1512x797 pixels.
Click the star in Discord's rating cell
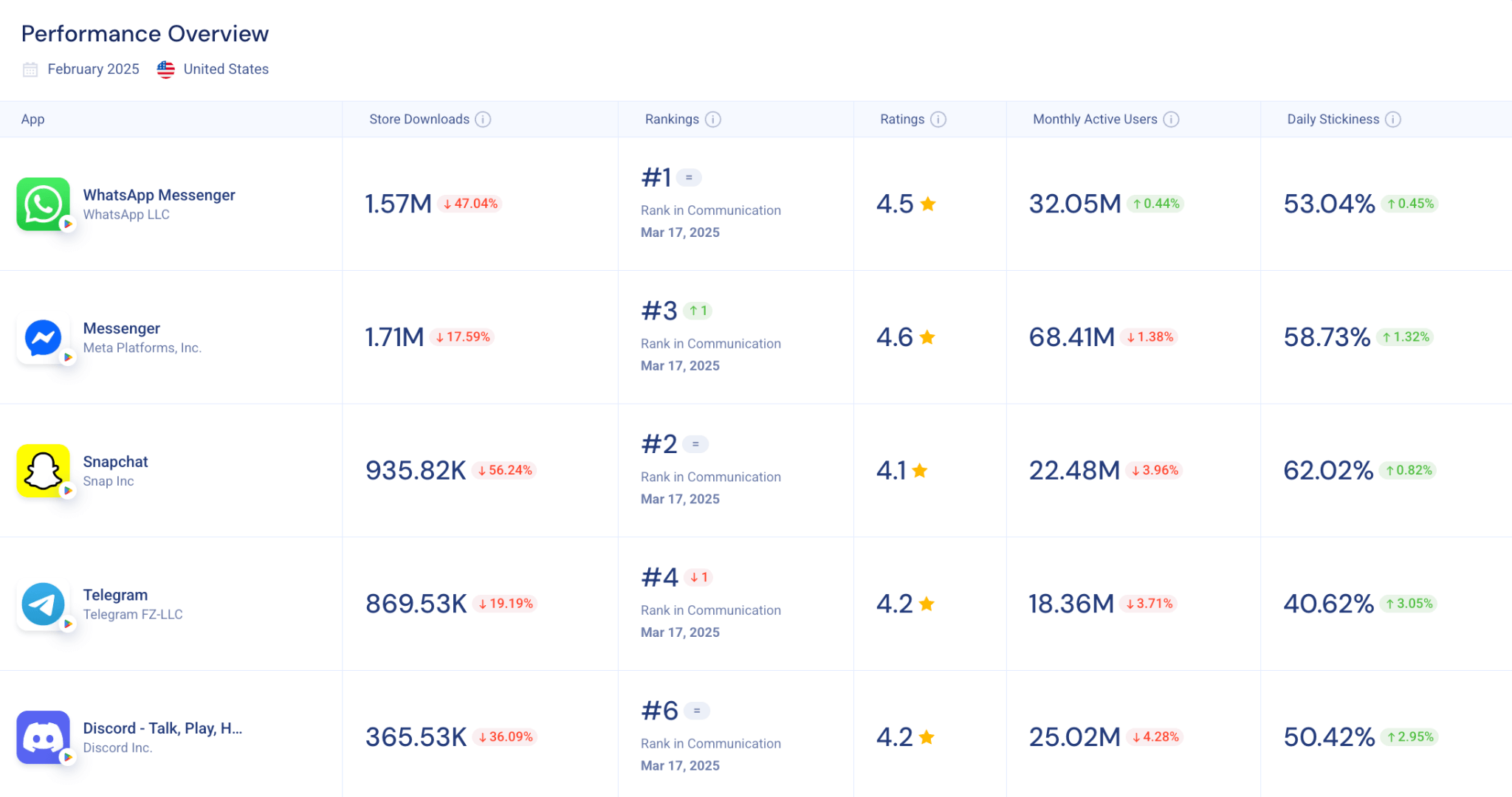tap(927, 737)
